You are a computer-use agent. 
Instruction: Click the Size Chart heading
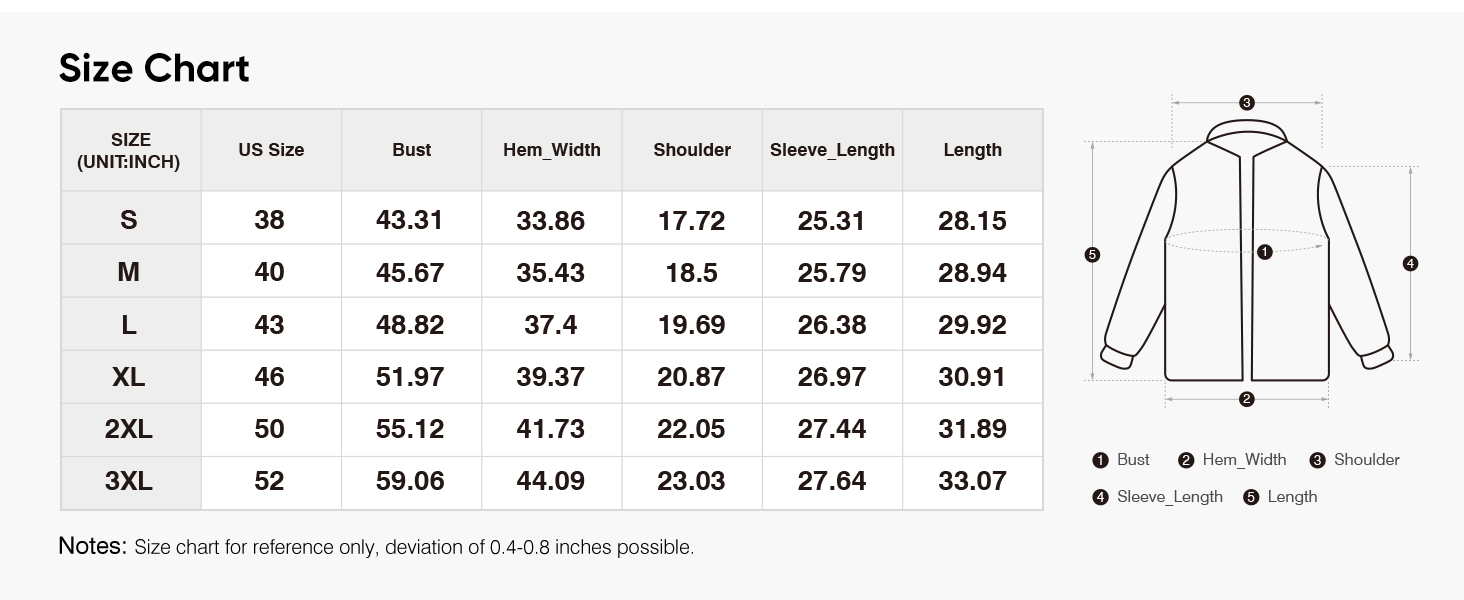click(x=154, y=69)
